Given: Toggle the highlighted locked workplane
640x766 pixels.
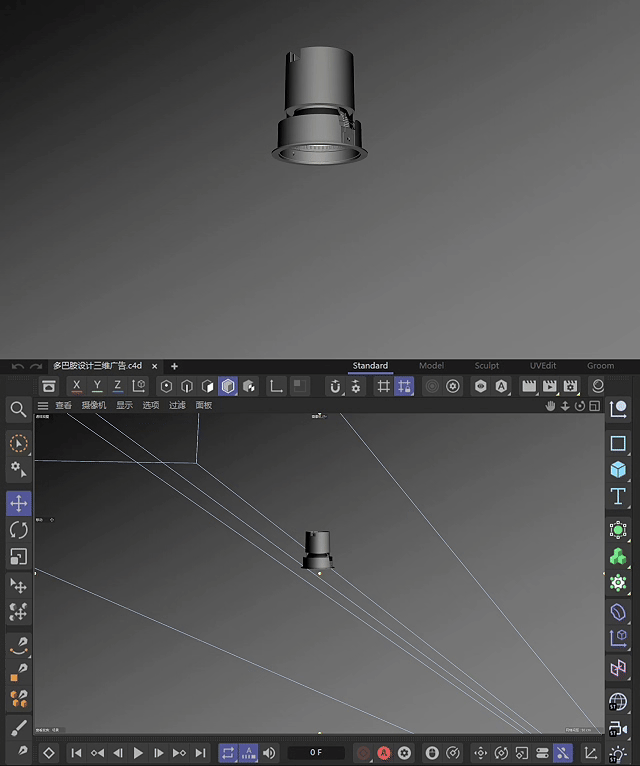Looking at the screenshot, I should 404,386.
